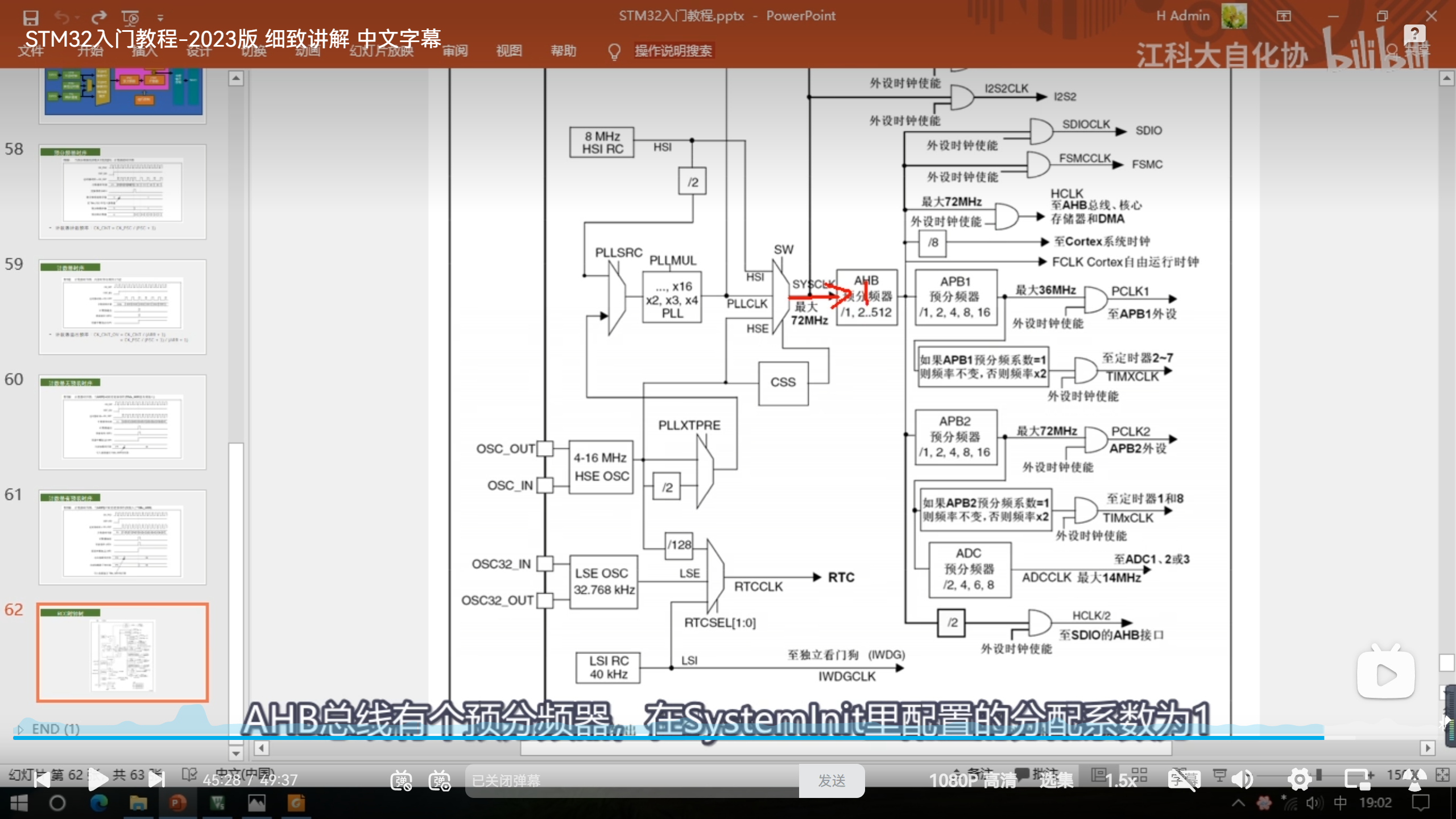Open the 视图 ribbon tab

pyautogui.click(x=508, y=51)
